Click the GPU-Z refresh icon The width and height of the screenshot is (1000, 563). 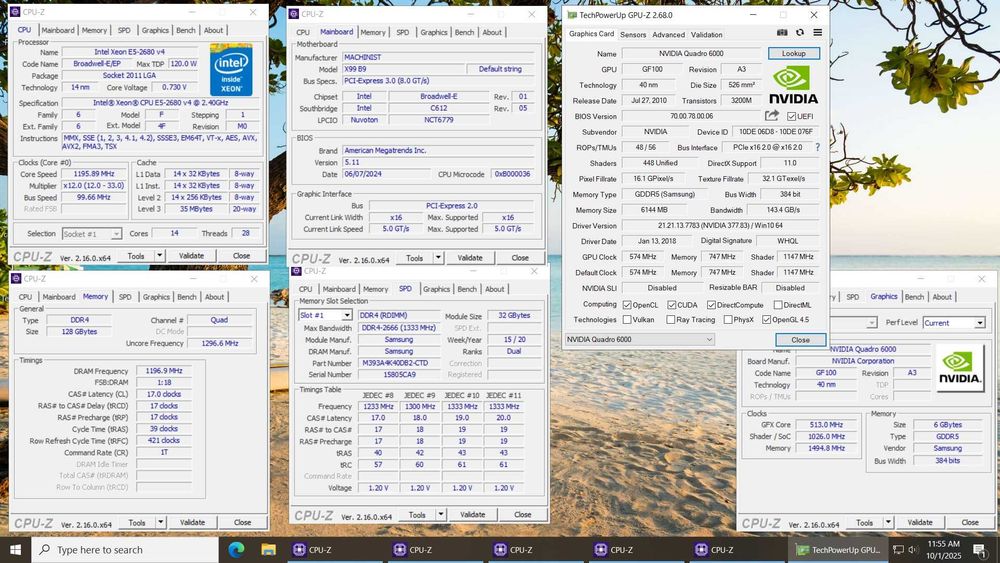[x=799, y=34]
